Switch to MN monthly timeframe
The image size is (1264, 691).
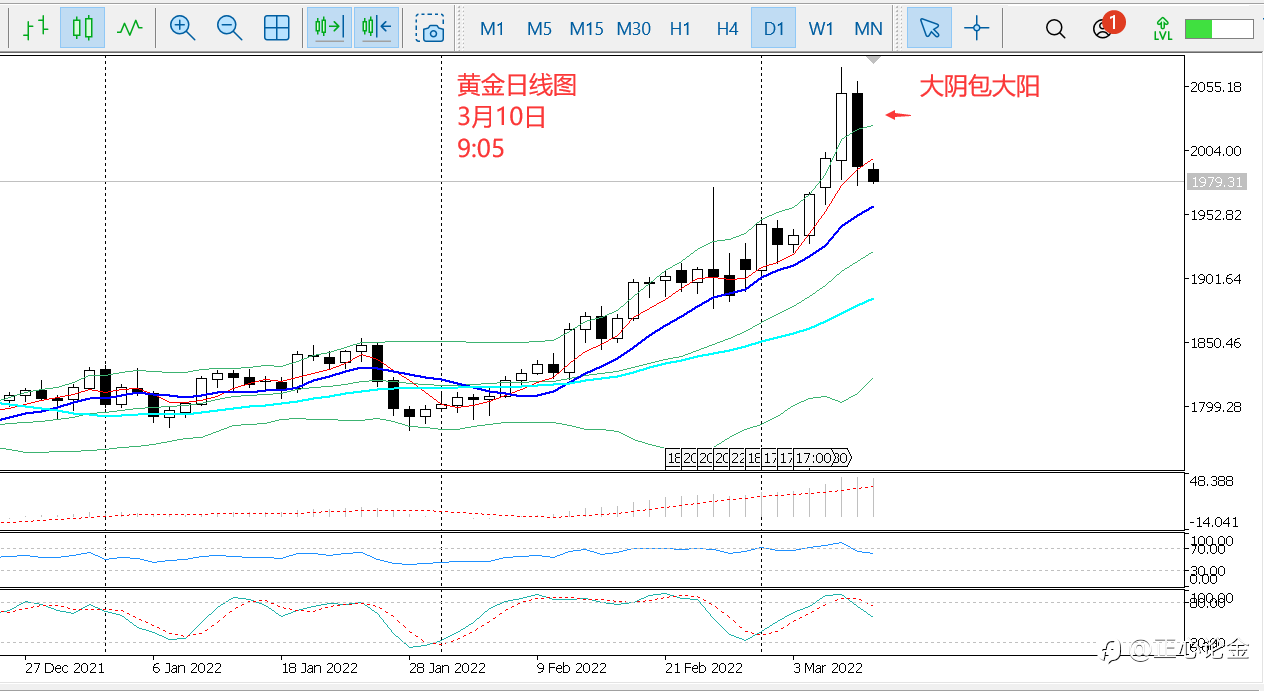coord(868,28)
